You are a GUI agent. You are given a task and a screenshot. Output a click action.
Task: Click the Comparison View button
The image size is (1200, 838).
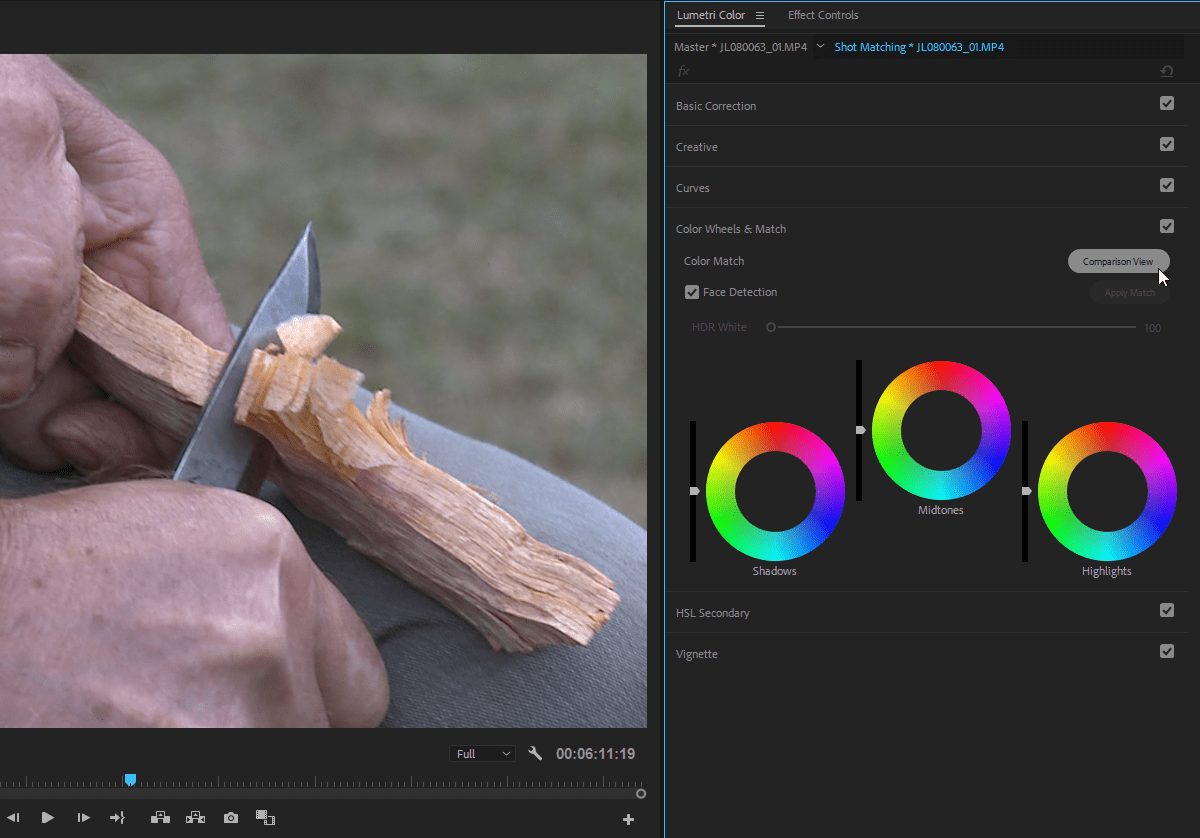click(1118, 260)
